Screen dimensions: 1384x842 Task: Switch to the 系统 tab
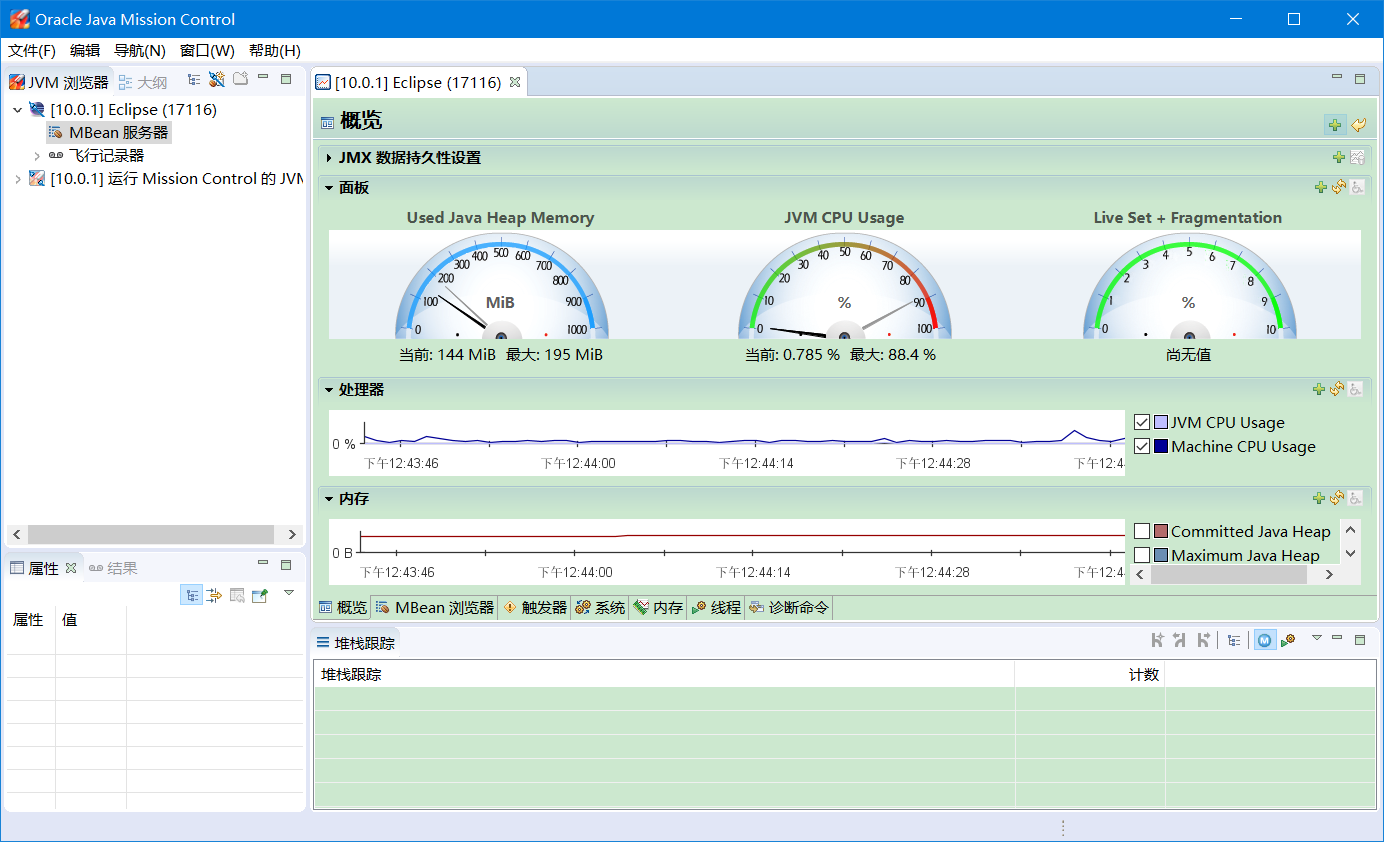[600, 607]
